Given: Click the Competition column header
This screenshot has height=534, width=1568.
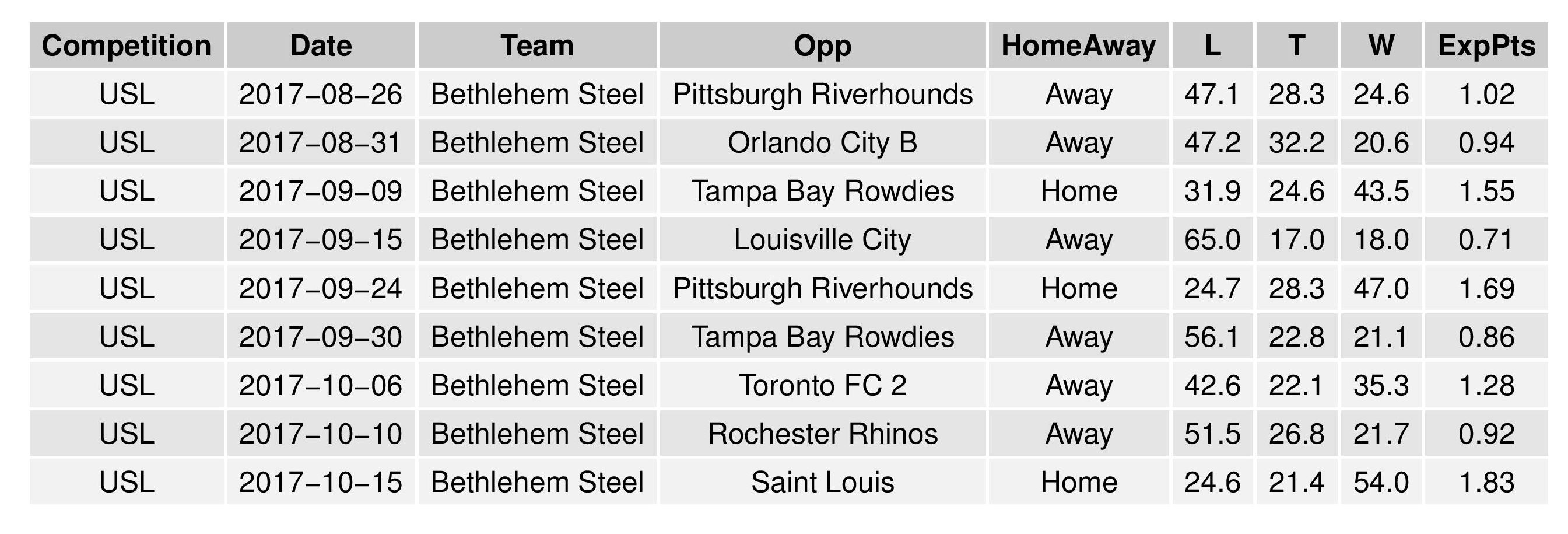Looking at the screenshot, I should (x=127, y=46).
